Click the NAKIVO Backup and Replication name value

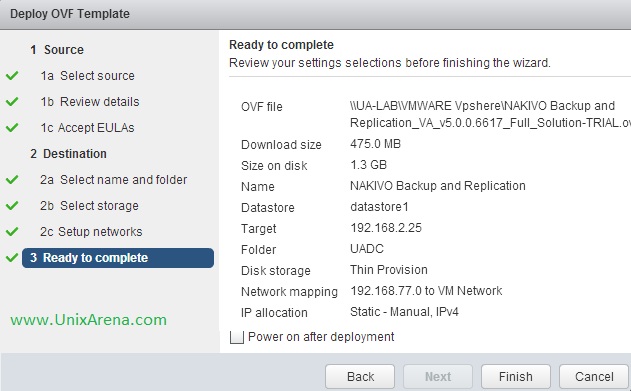(x=438, y=186)
